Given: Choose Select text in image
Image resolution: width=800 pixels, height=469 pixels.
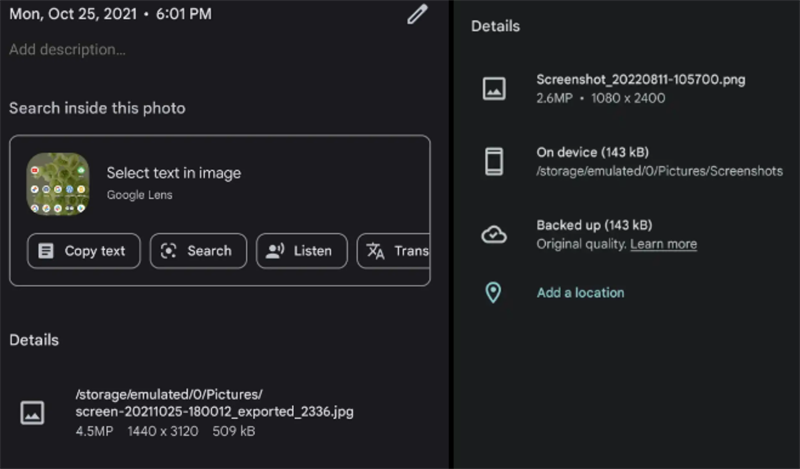Looking at the screenshot, I should click(174, 173).
